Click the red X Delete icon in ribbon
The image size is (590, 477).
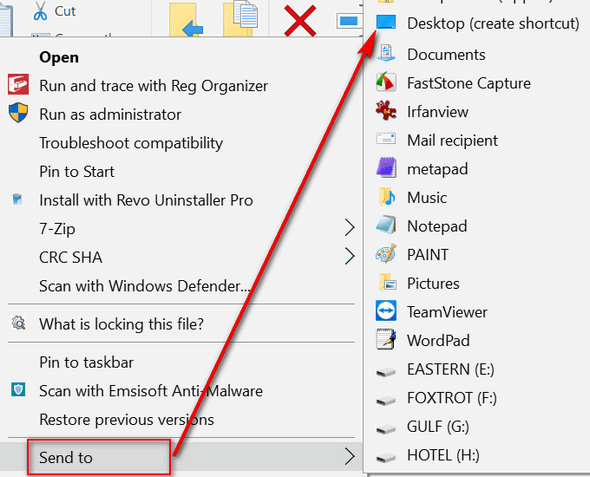[x=300, y=21]
